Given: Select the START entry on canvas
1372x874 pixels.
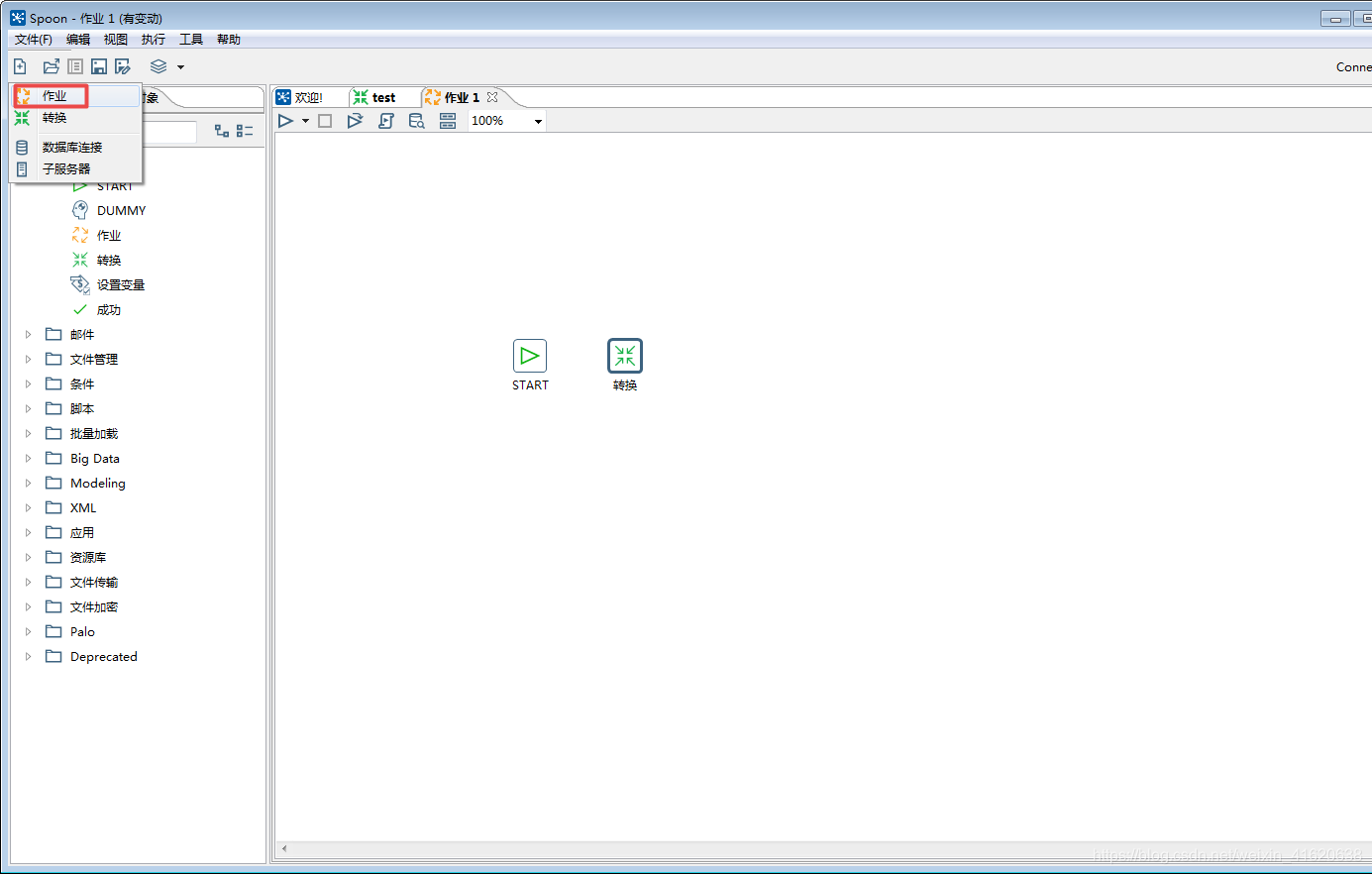Looking at the screenshot, I should 530,357.
